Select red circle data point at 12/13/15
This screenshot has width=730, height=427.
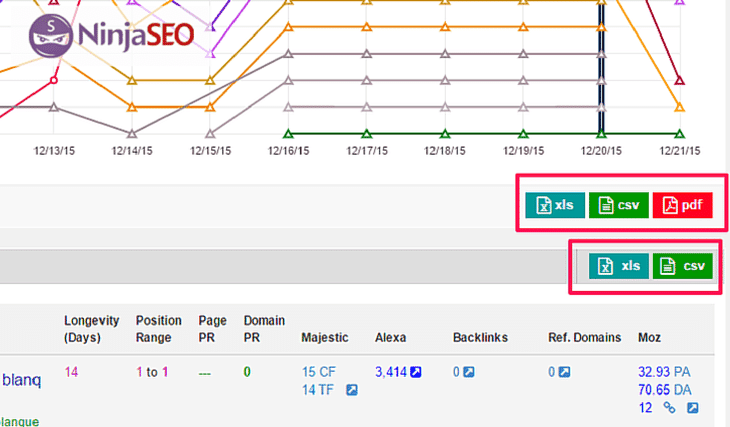54,81
